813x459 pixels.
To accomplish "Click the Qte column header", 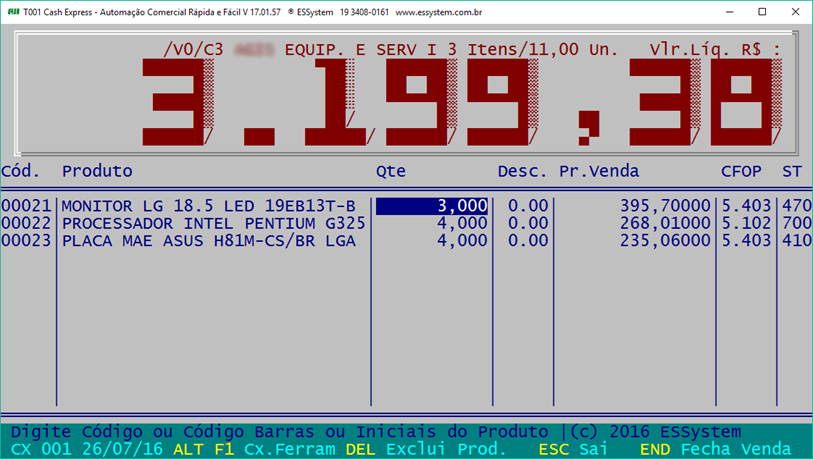I will tap(390, 171).
